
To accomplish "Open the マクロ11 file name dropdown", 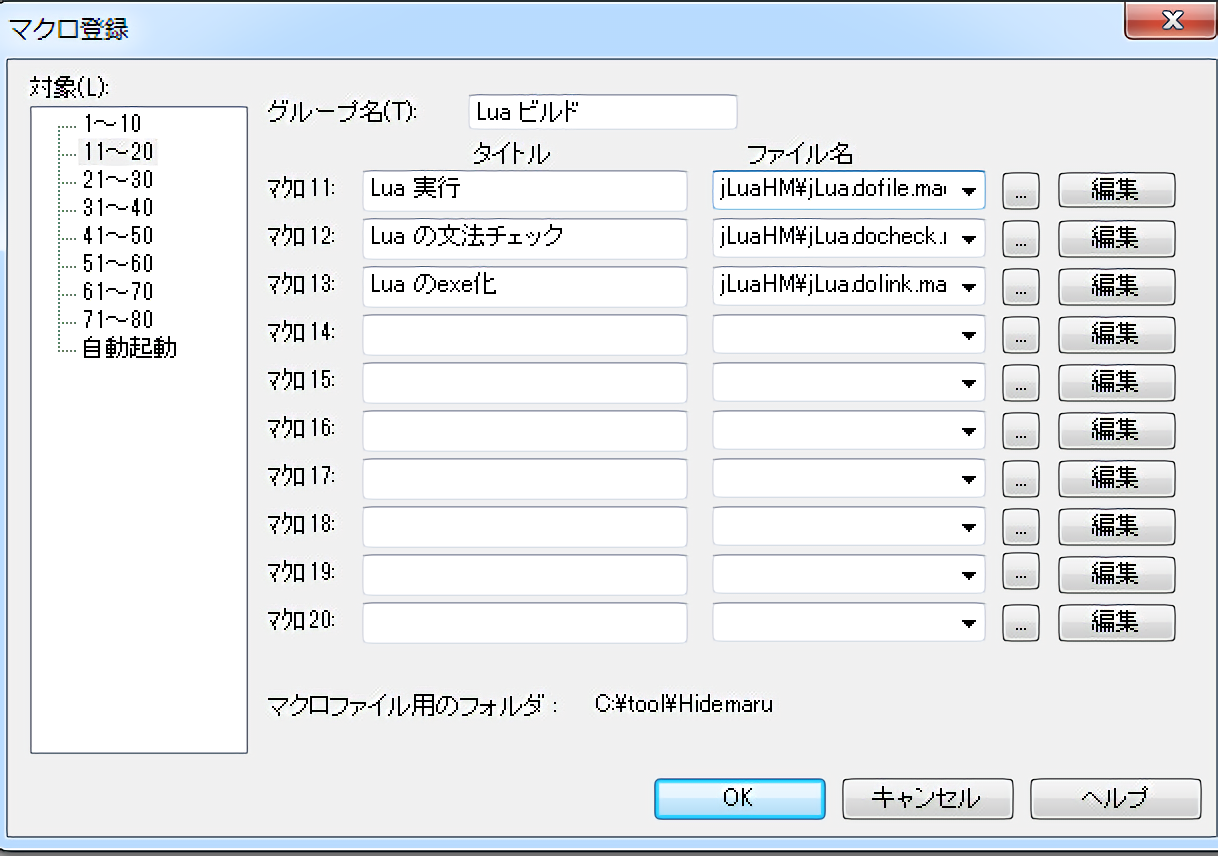I will (968, 190).
